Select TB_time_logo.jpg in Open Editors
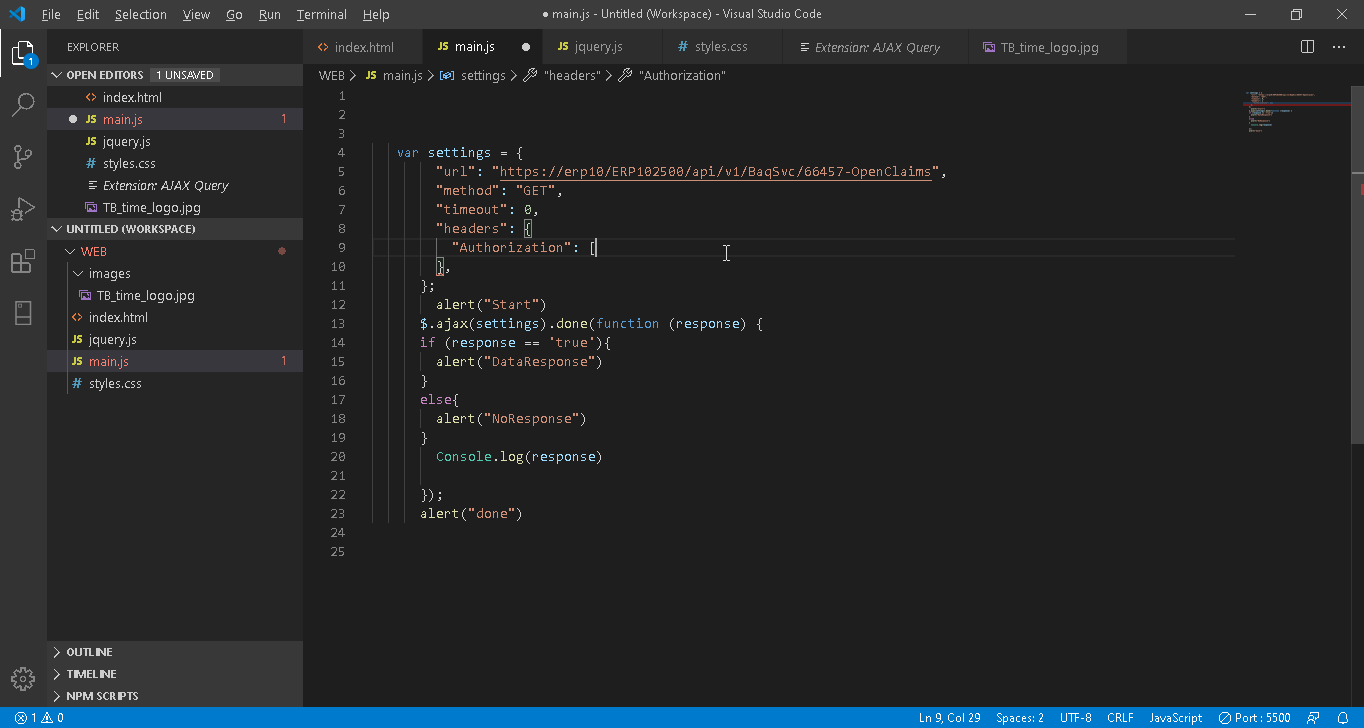The image size is (1364, 728). pos(175,207)
